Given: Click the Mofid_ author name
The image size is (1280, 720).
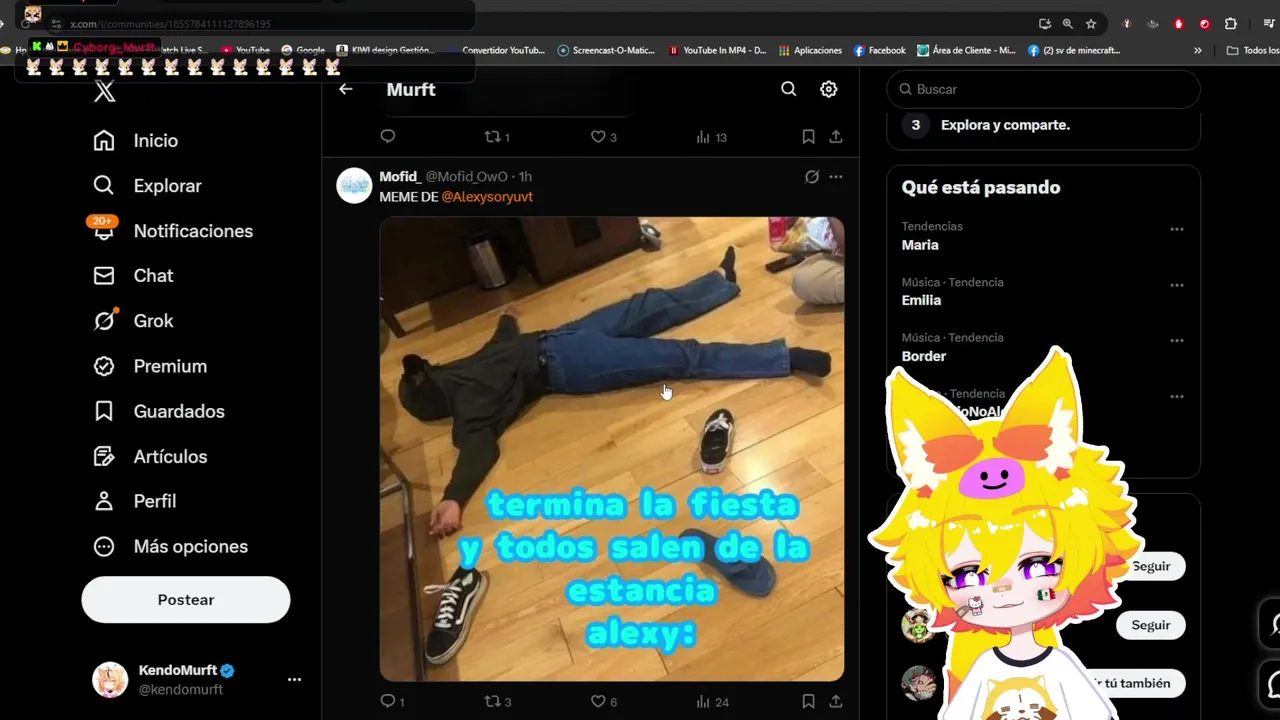Looking at the screenshot, I should [x=400, y=177].
